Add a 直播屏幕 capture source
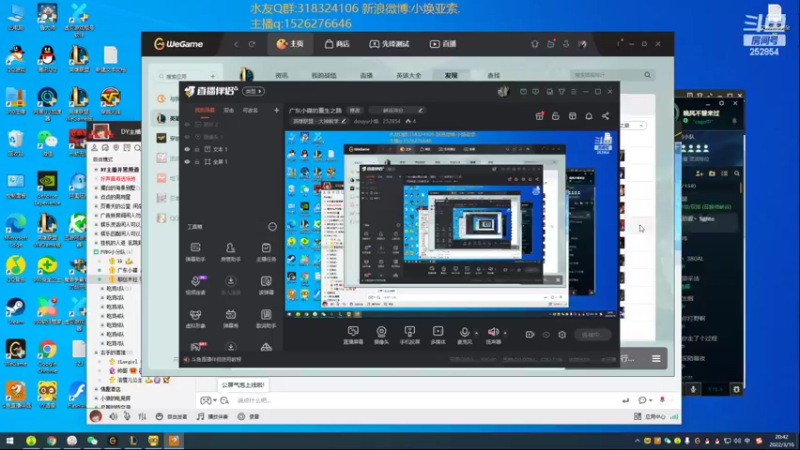Image resolution: width=800 pixels, height=450 pixels. click(x=353, y=335)
